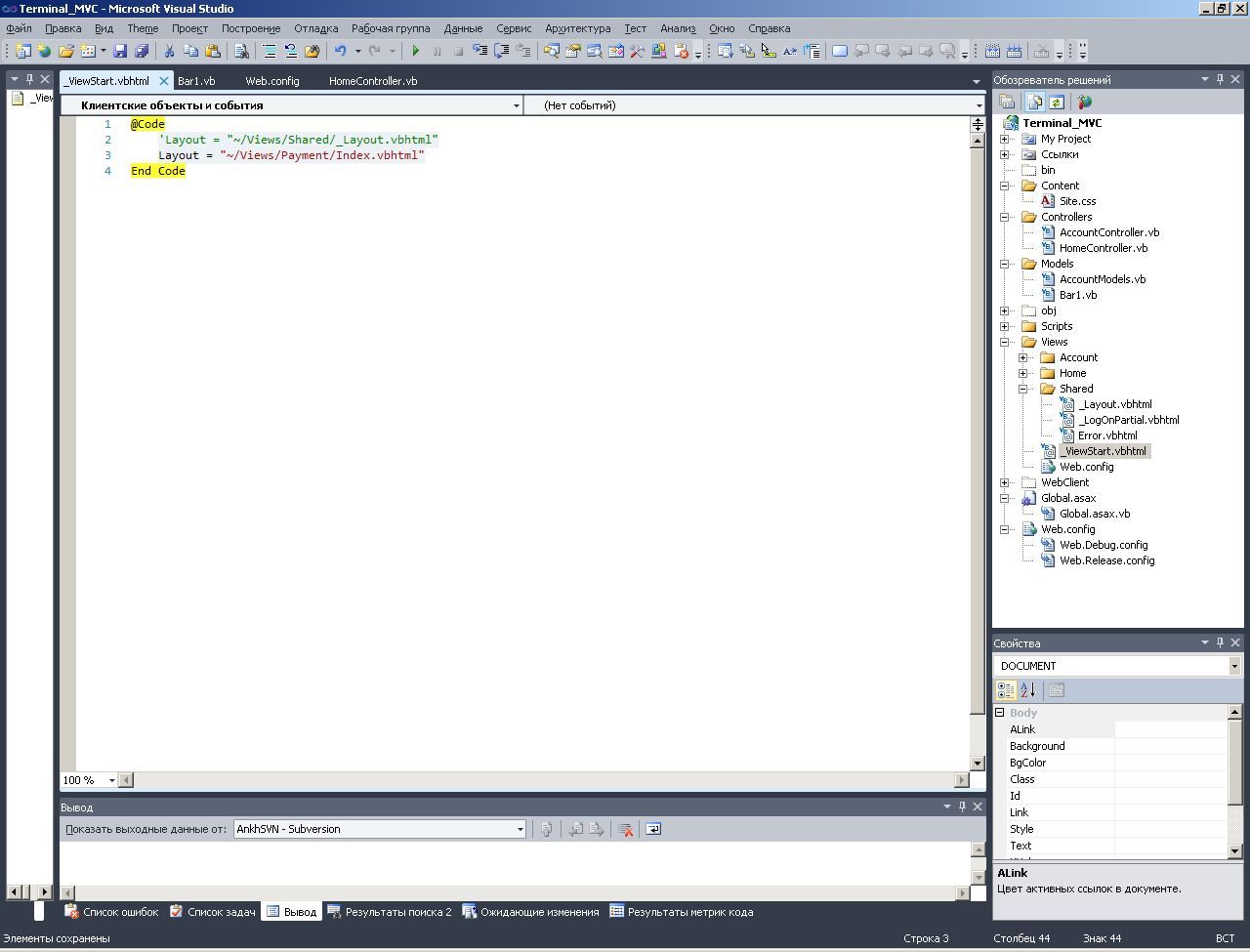Open the Сервис menu
The width and height of the screenshot is (1250, 952).
point(514,28)
